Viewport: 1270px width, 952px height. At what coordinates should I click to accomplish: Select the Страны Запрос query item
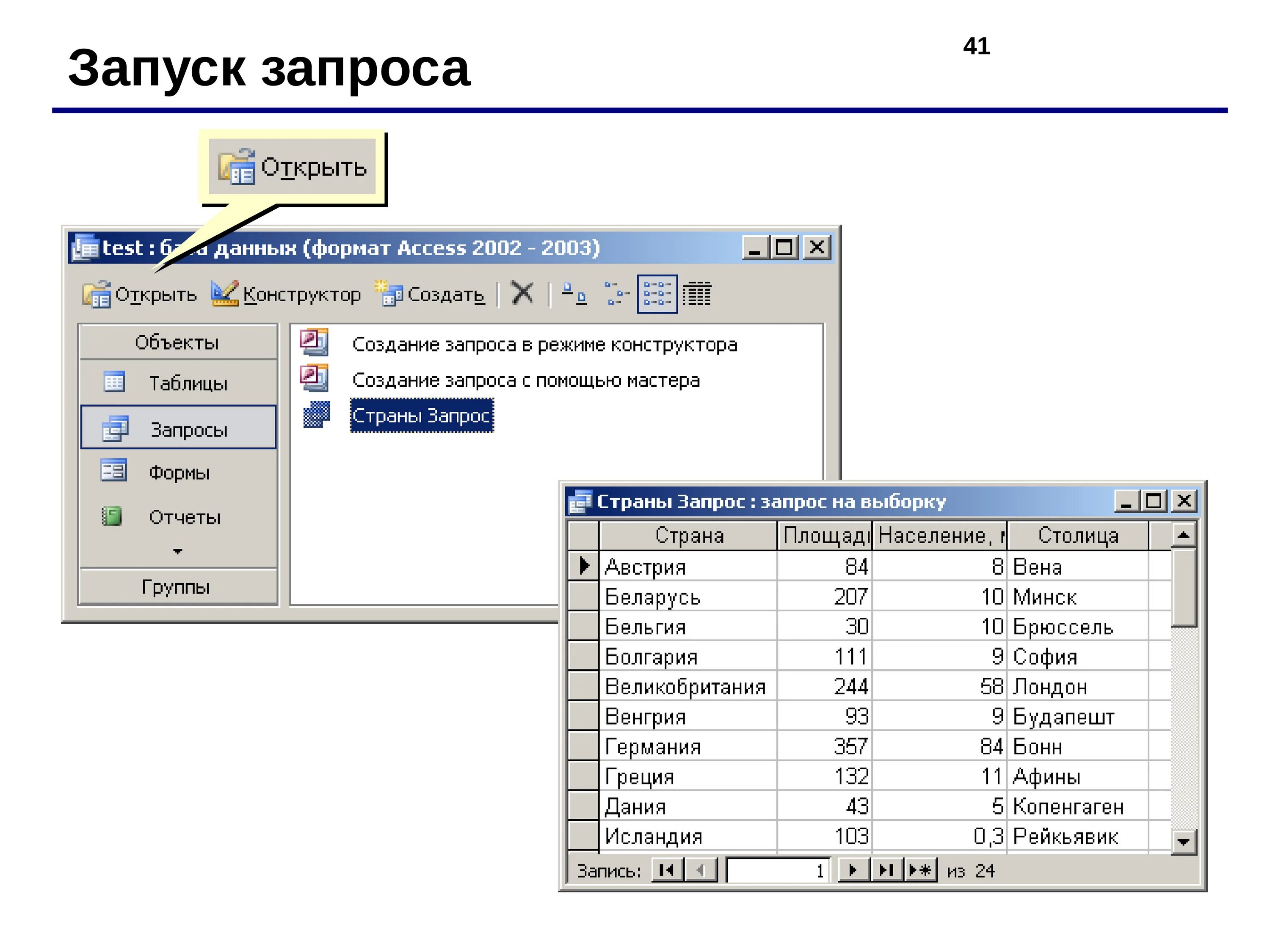pos(421,415)
